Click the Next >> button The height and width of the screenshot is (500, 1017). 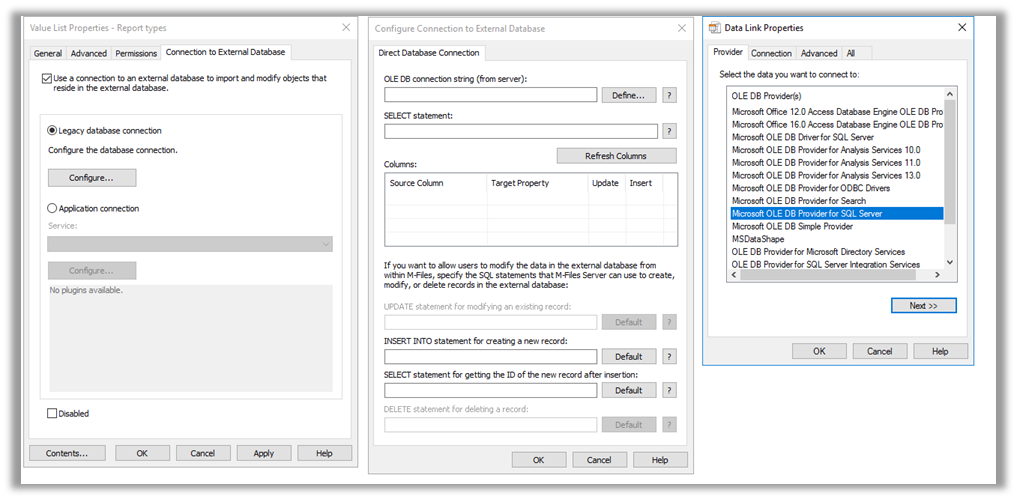click(924, 305)
